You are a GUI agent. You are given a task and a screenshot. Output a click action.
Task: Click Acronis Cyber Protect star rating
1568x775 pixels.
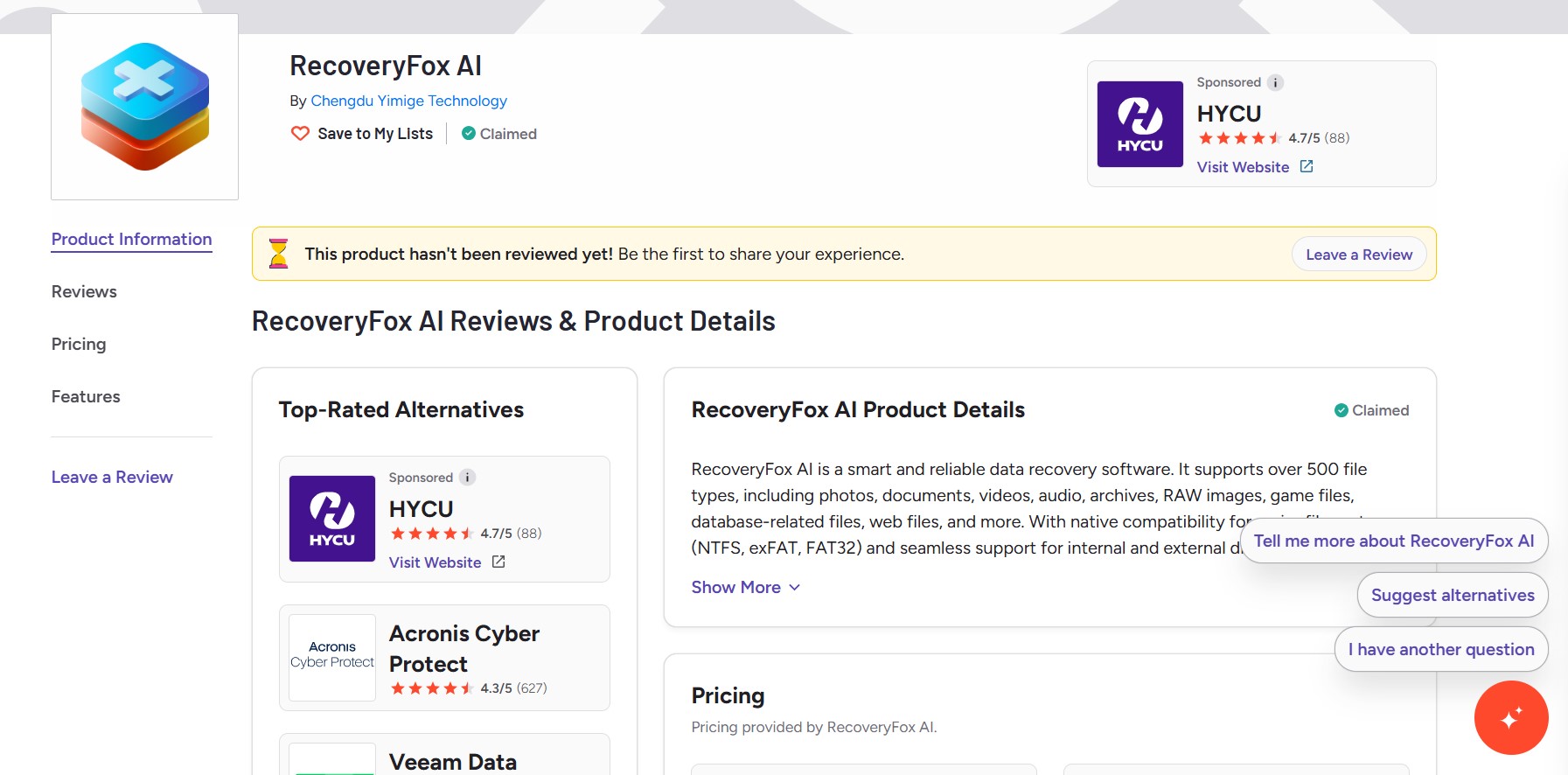pyautogui.click(x=431, y=688)
